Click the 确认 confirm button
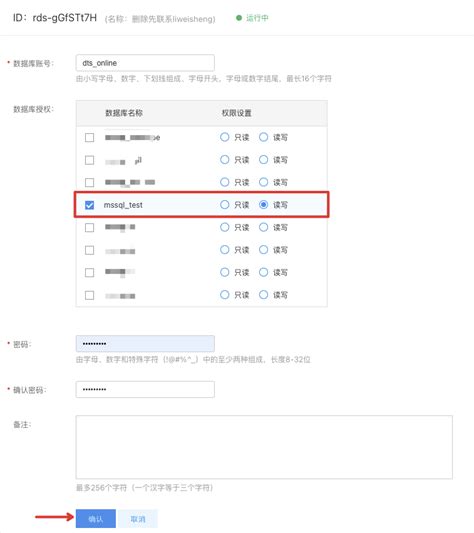This screenshot has height=533, width=474. [96, 519]
